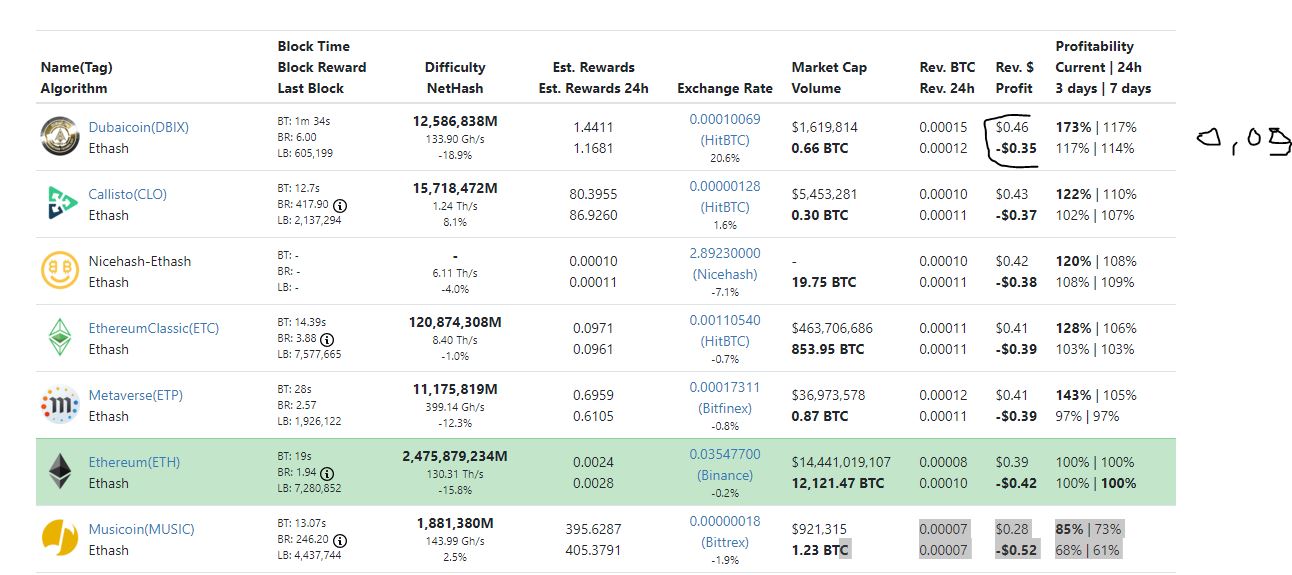The width and height of the screenshot is (1292, 575).
Task: Open the EthereumClassic(ETC) coin link
Action: coord(154,328)
